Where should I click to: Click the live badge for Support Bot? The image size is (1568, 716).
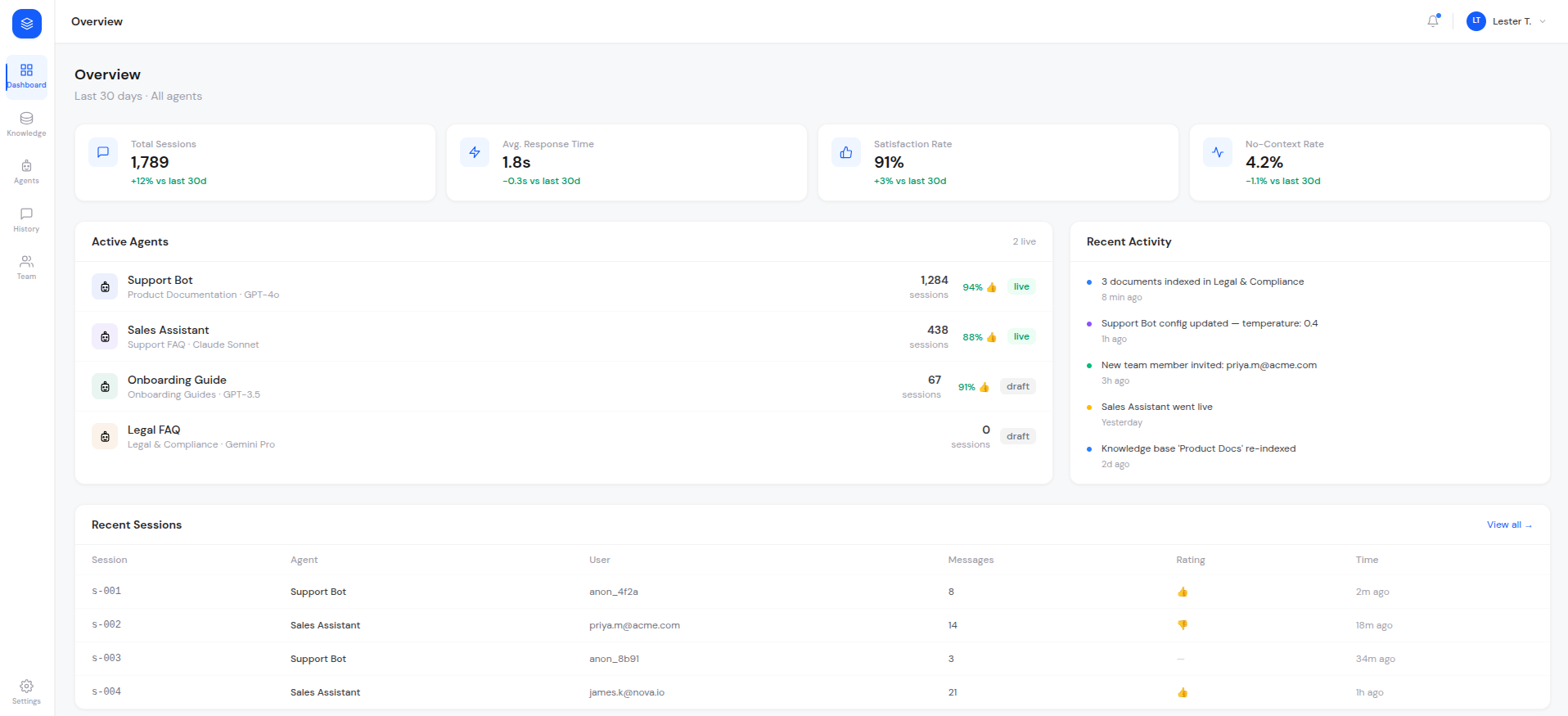click(1021, 286)
